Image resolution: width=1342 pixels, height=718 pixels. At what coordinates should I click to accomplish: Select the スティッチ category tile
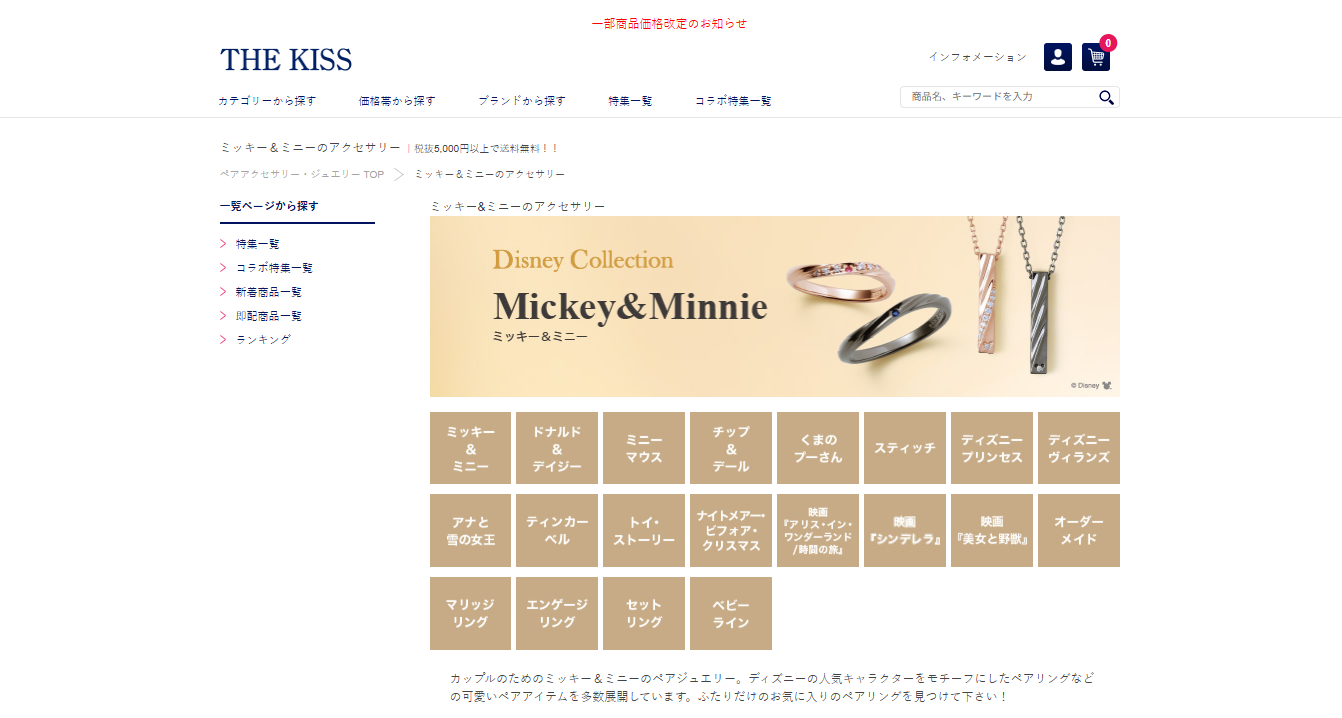click(x=905, y=448)
